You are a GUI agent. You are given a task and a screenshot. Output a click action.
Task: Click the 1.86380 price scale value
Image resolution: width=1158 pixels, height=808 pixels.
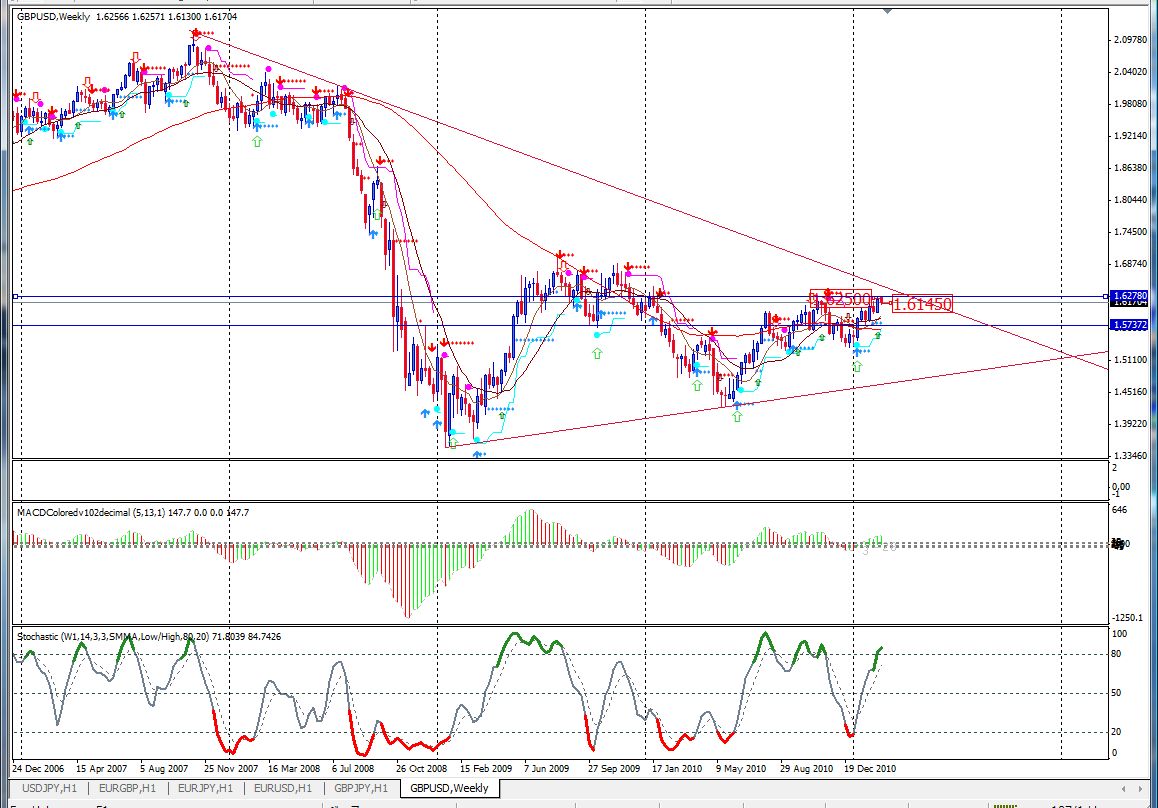(x=1130, y=168)
